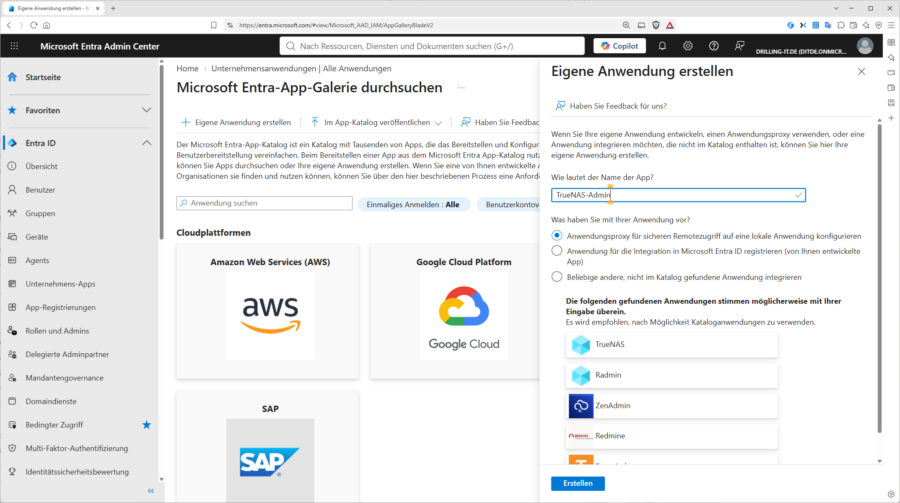Click the Mandantengovernance icon
This screenshot has width=900, height=503.
point(12,378)
